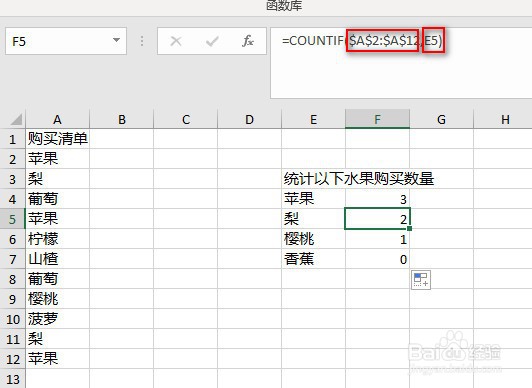Click cell E7 '香蕉'
This screenshot has width=532, height=388.
(x=314, y=259)
